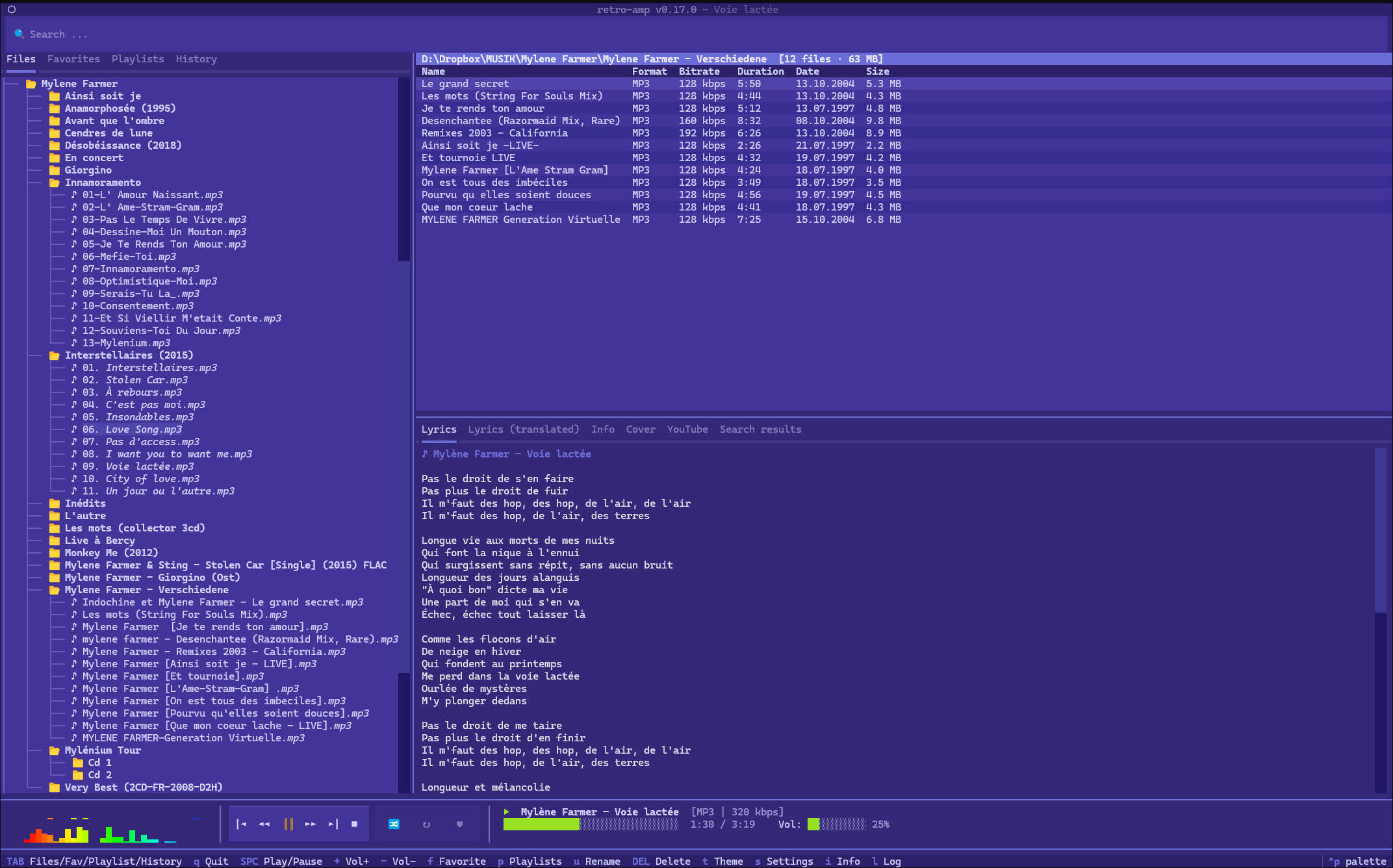This screenshot has width=1393, height=868.
Task: Fast-forward the current song
Action: [311, 824]
